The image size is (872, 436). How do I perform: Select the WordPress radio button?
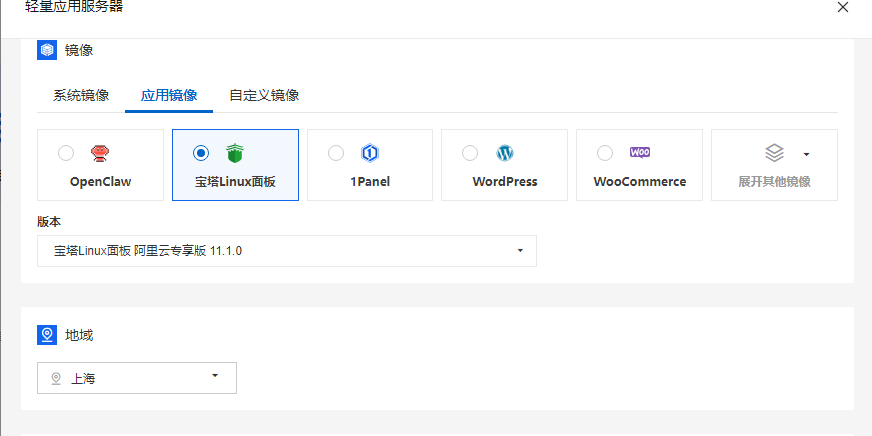pyautogui.click(x=470, y=153)
